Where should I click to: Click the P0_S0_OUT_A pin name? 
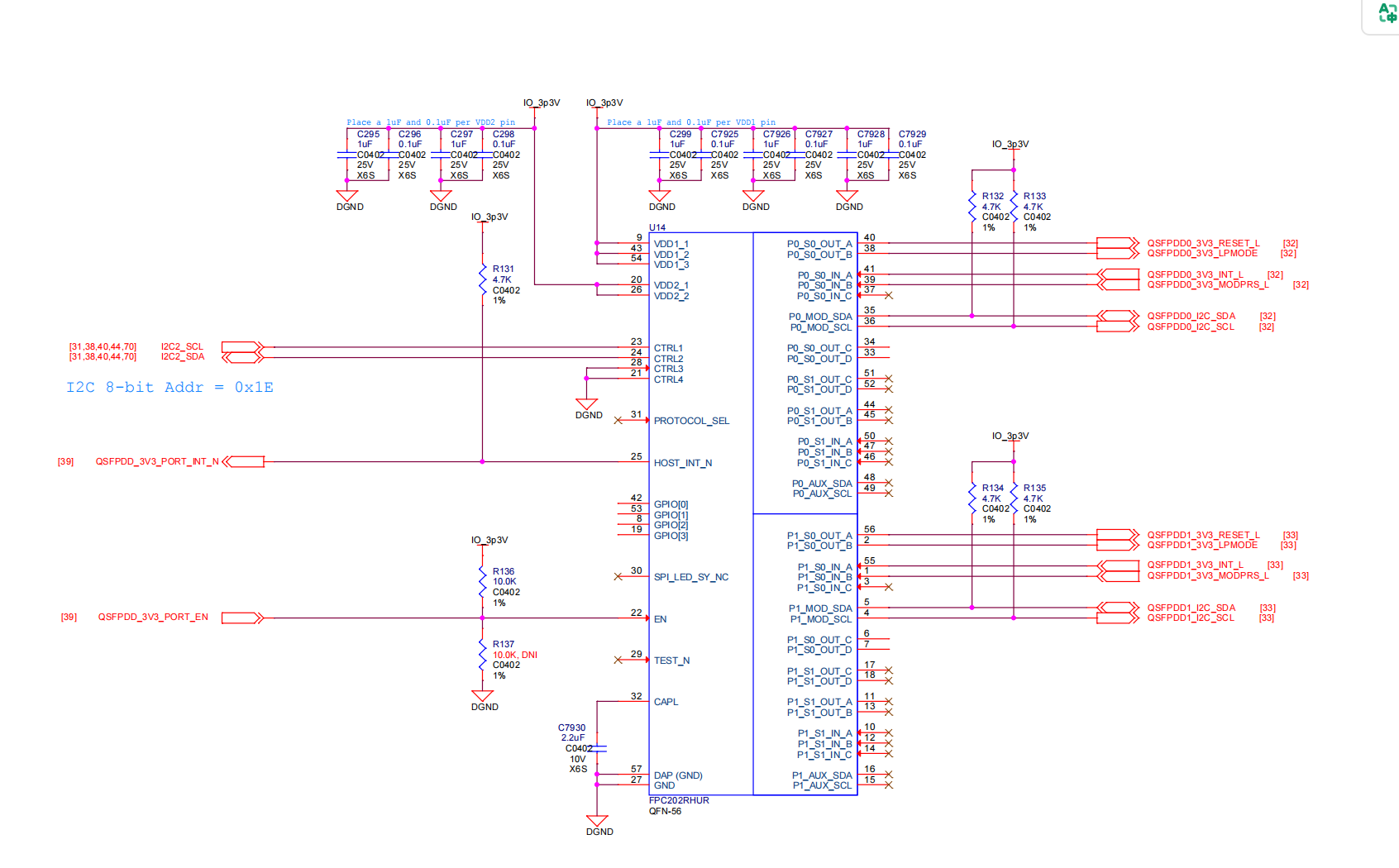pyautogui.click(x=819, y=244)
